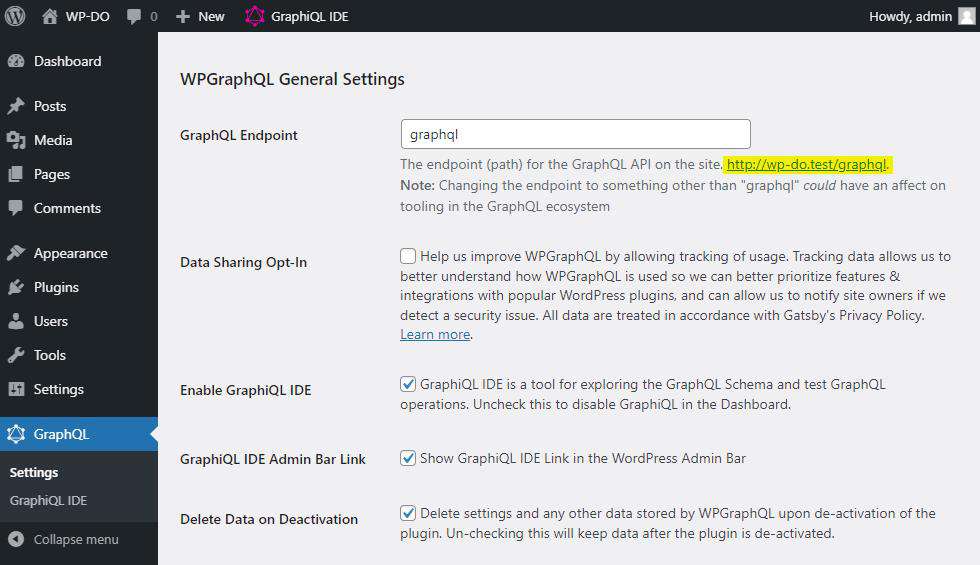Open GraphiQL IDE text link in admin bar
The height and width of the screenshot is (565, 980).
click(x=309, y=17)
